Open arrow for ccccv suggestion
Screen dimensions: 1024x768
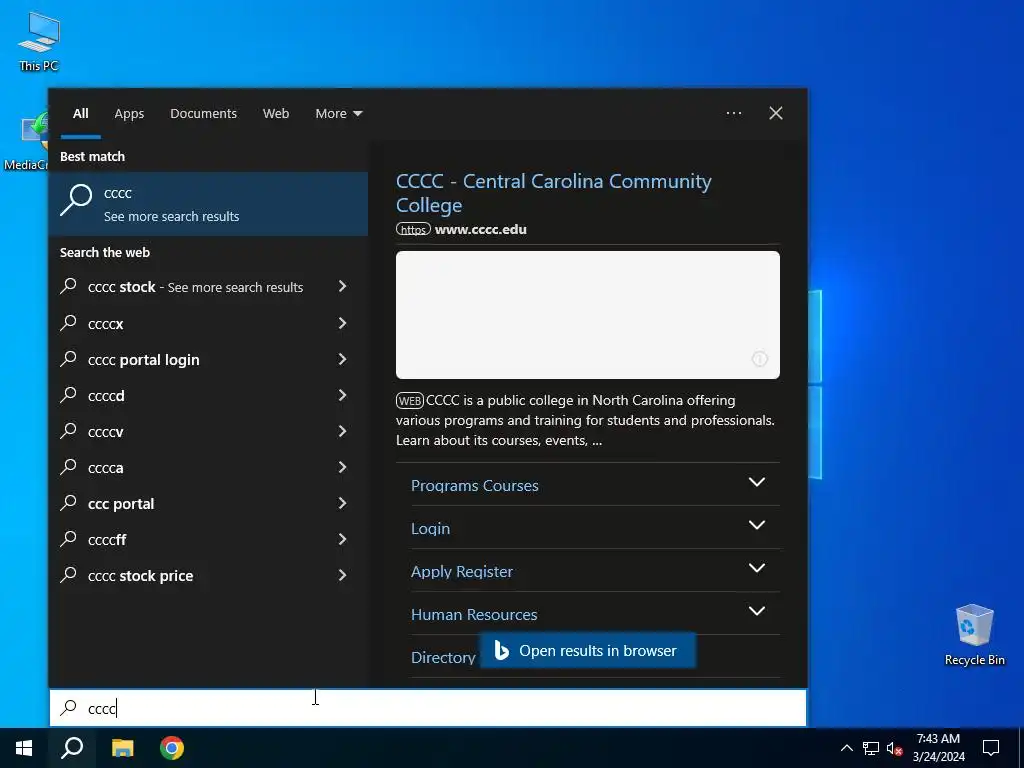(342, 430)
